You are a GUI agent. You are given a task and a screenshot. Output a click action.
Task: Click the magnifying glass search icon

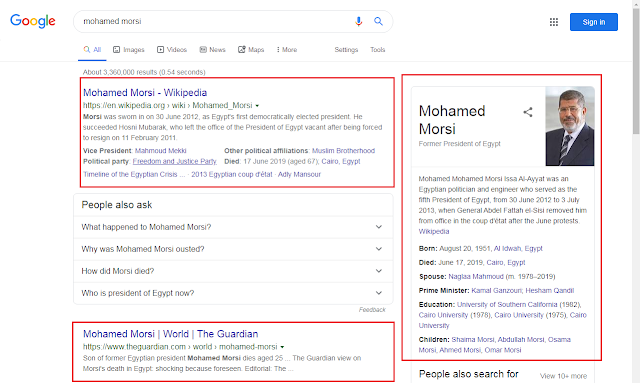378,21
